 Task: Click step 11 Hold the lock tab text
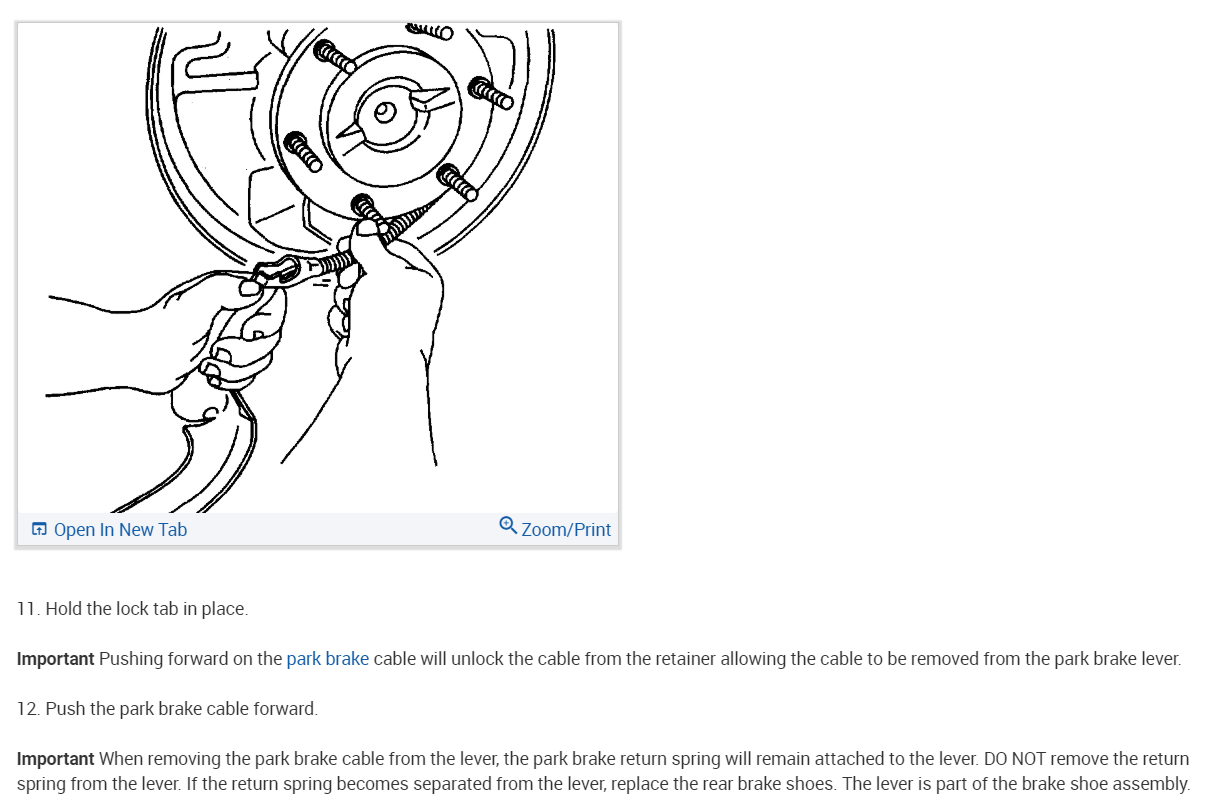(x=132, y=609)
